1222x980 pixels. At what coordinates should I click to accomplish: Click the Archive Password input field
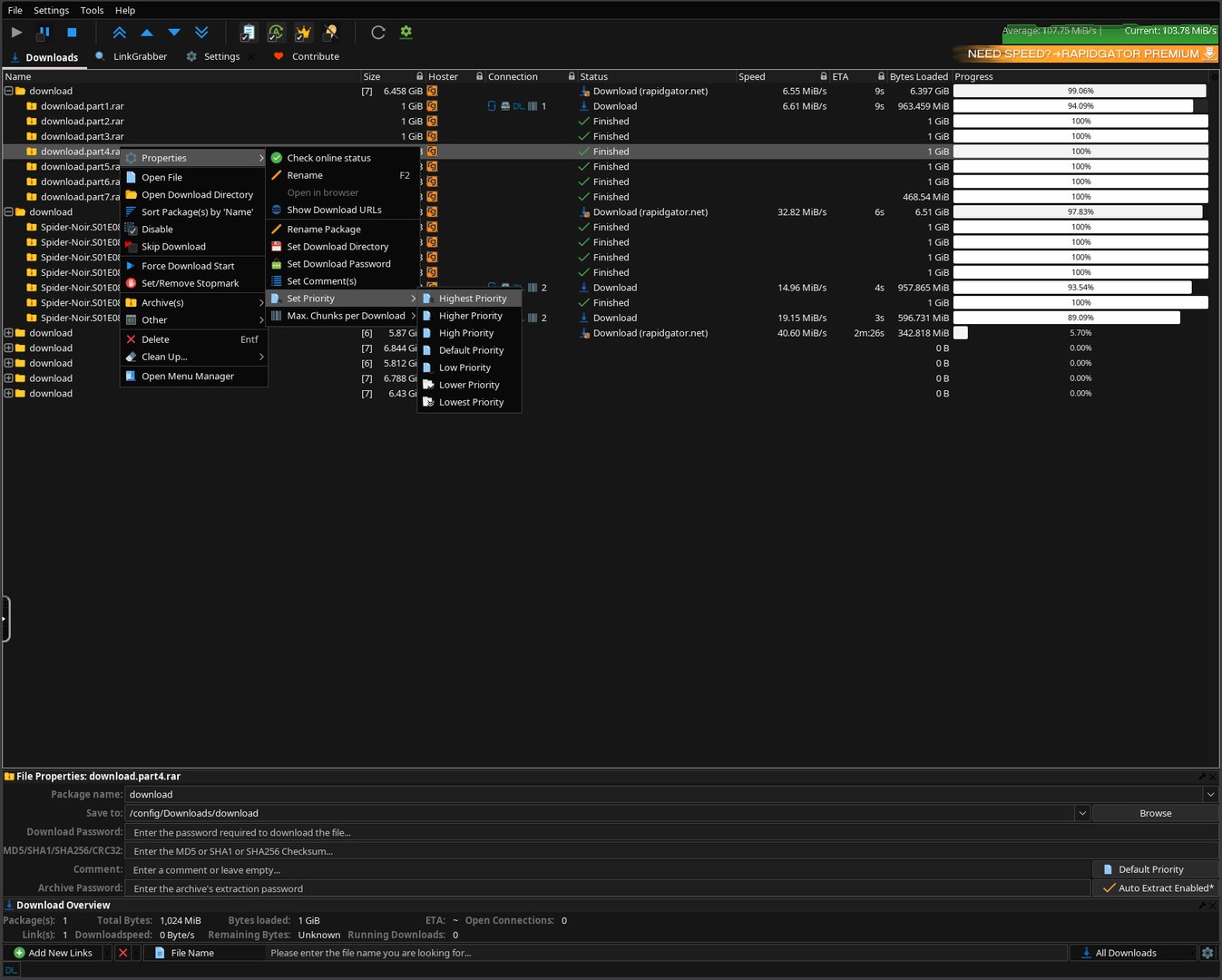click(608, 888)
